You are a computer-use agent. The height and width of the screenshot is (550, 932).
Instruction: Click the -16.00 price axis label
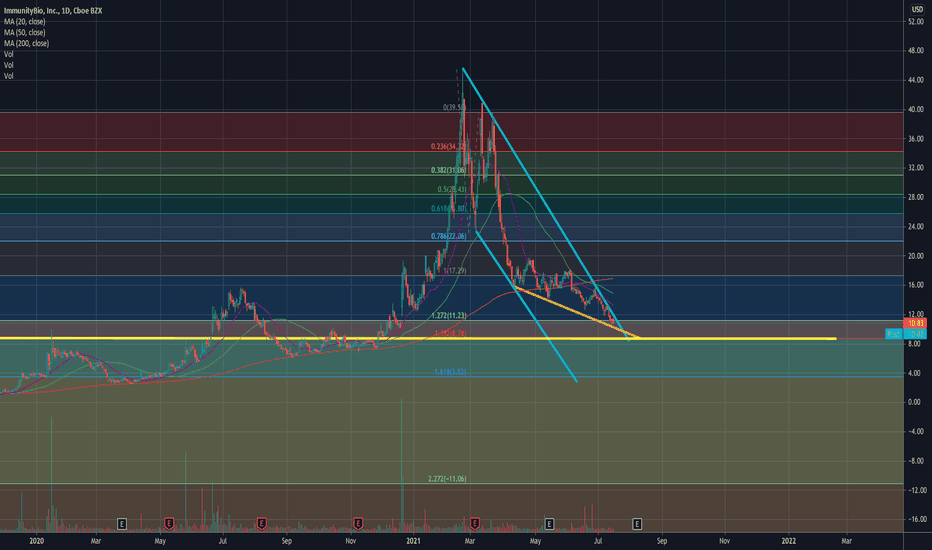pos(915,519)
